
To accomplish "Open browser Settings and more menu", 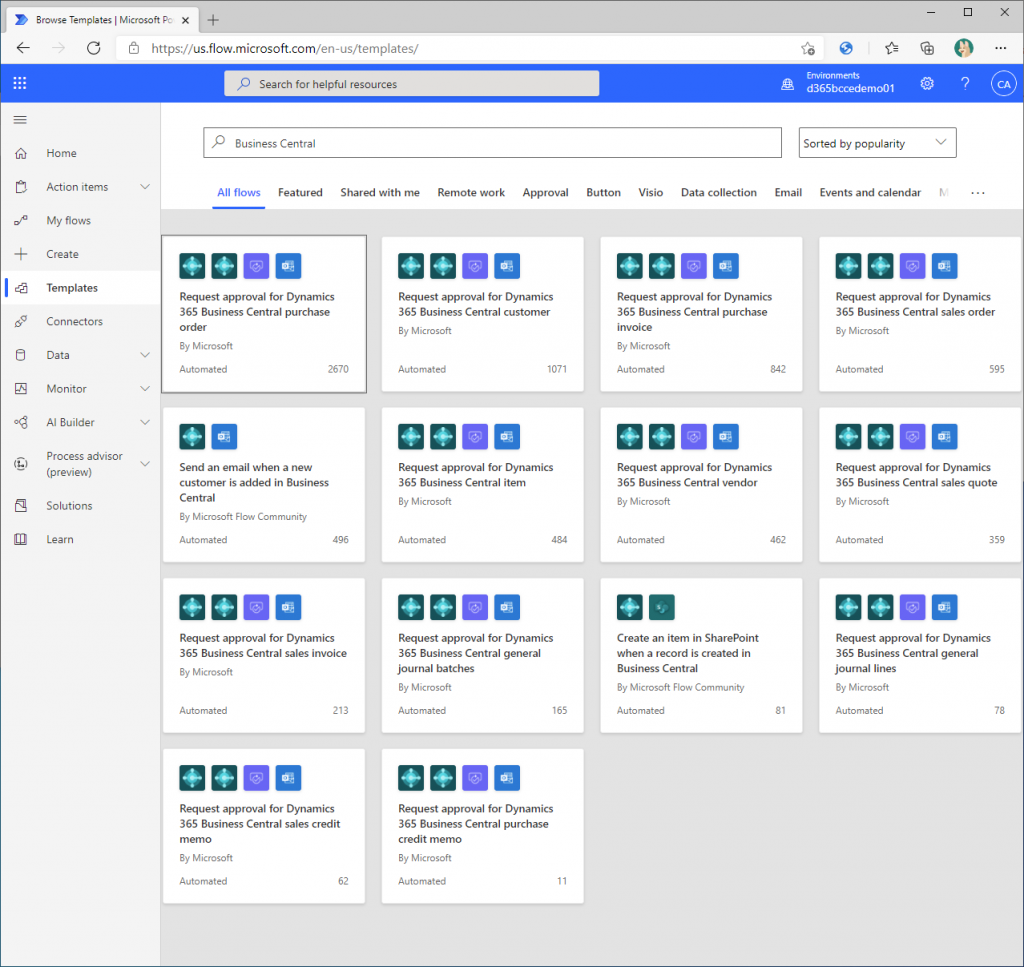I will click(1000, 48).
